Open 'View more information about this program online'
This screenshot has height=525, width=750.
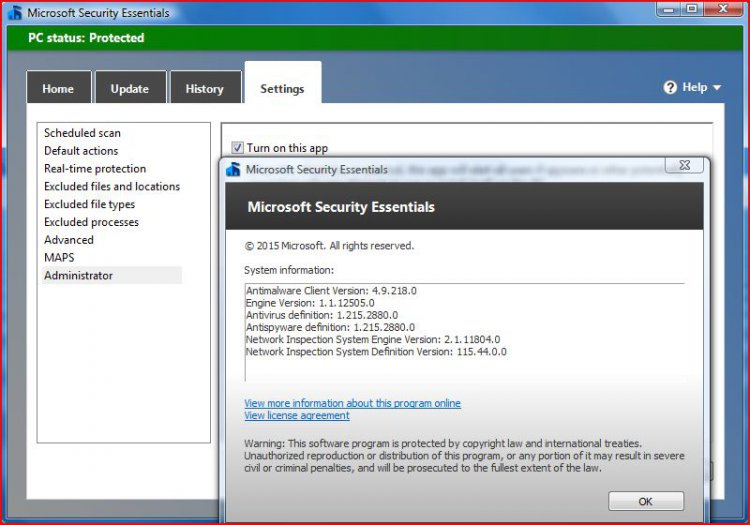pyautogui.click(x=353, y=403)
